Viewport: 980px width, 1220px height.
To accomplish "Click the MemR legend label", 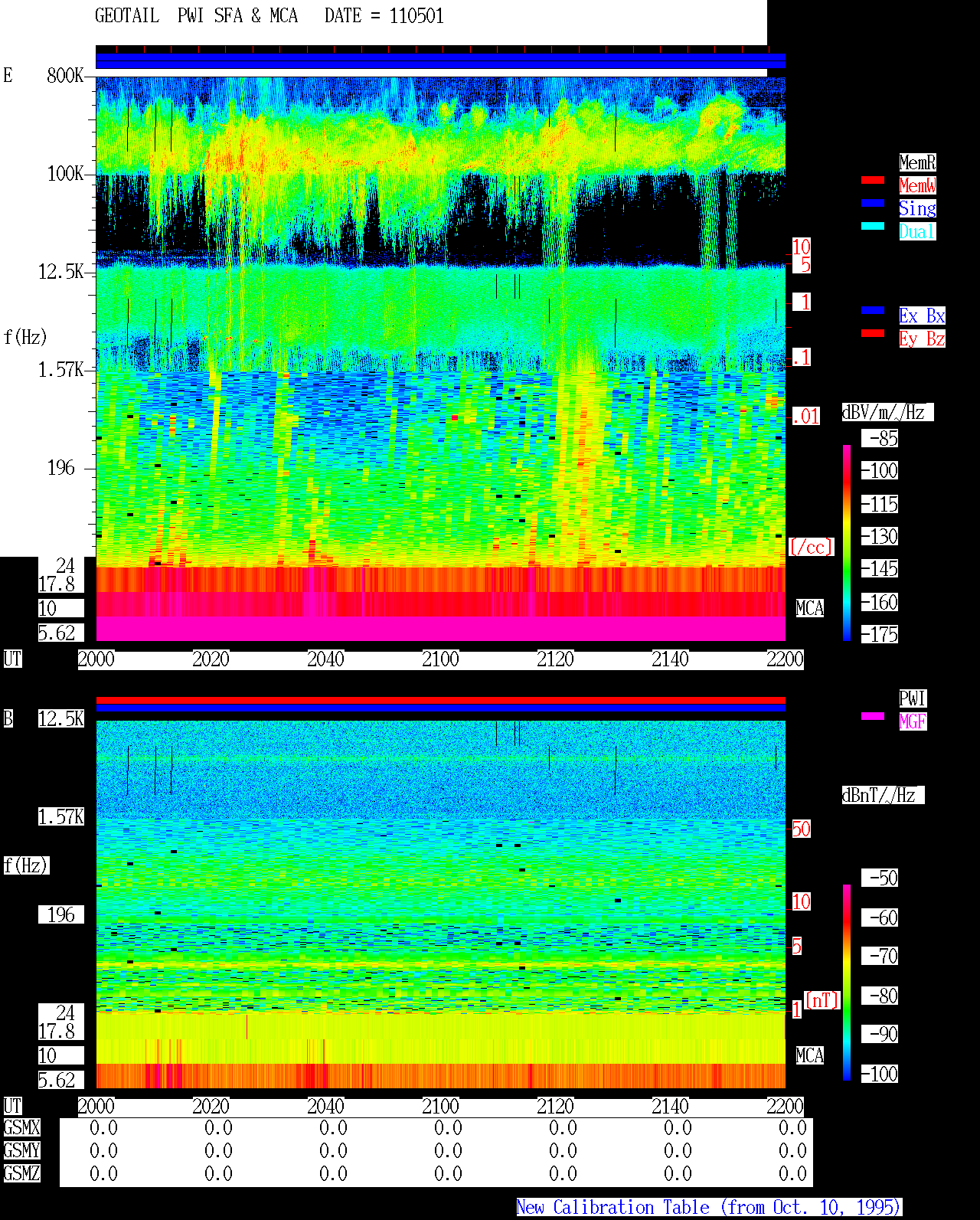I will tap(917, 162).
